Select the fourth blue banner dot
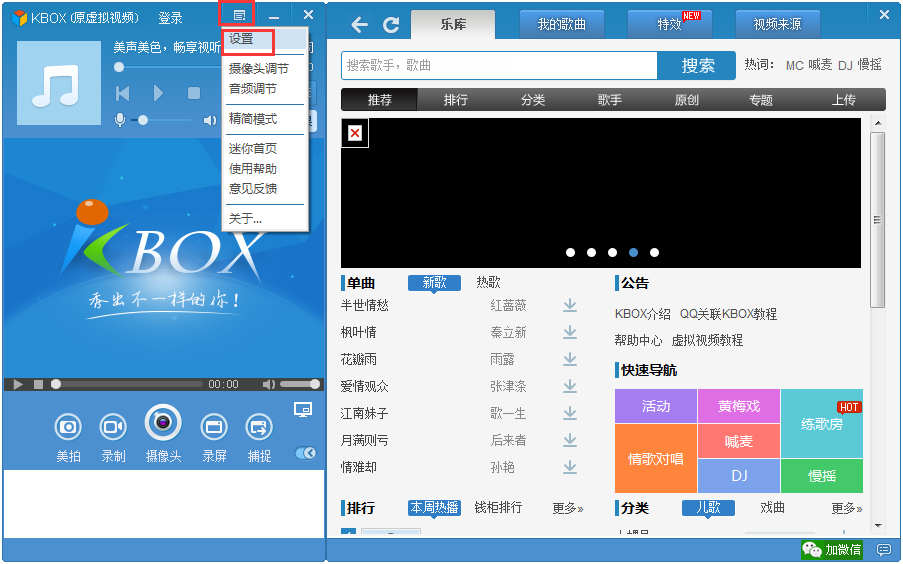903x564 pixels. [633, 252]
